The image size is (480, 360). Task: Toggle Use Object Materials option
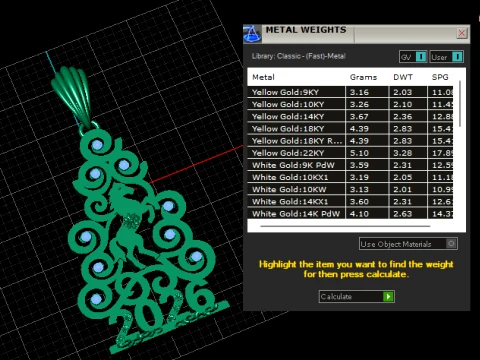pyautogui.click(x=408, y=244)
